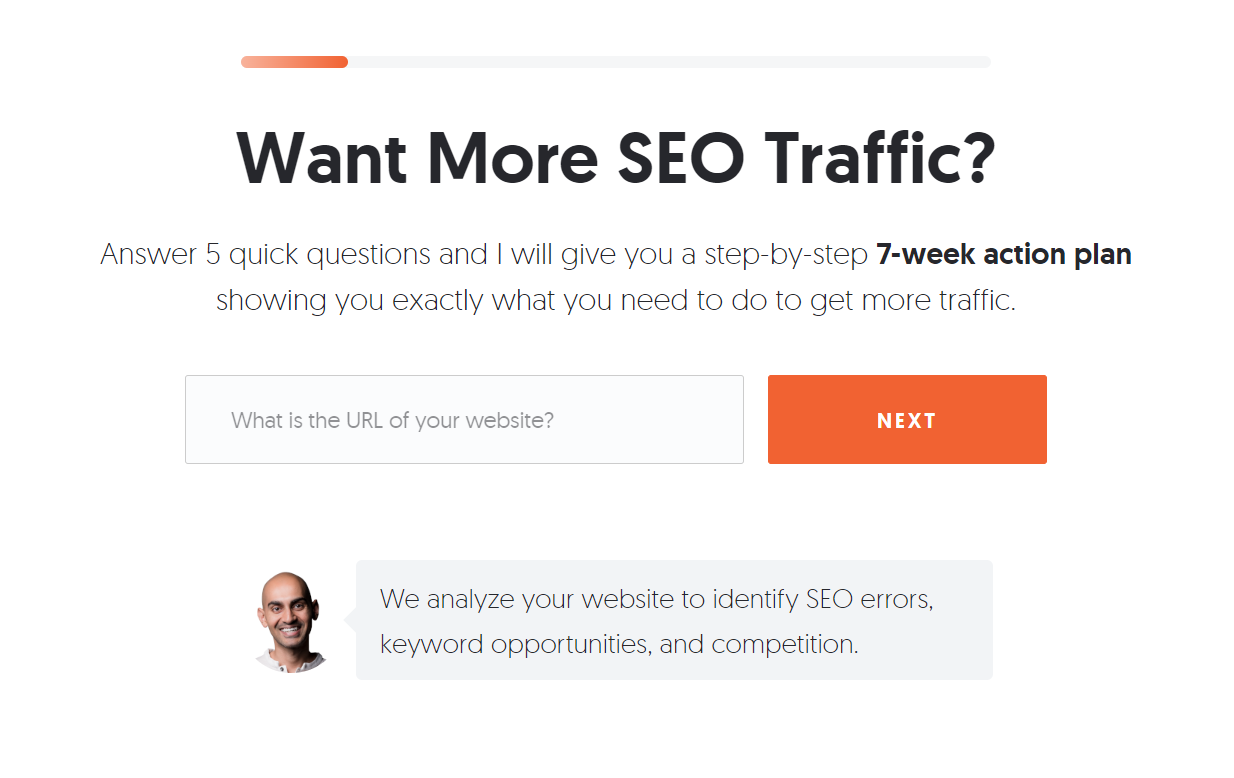The width and height of the screenshot is (1234, 778).
Task: Click the "Answer 5 quick questions" text
Action: [x=267, y=255]
